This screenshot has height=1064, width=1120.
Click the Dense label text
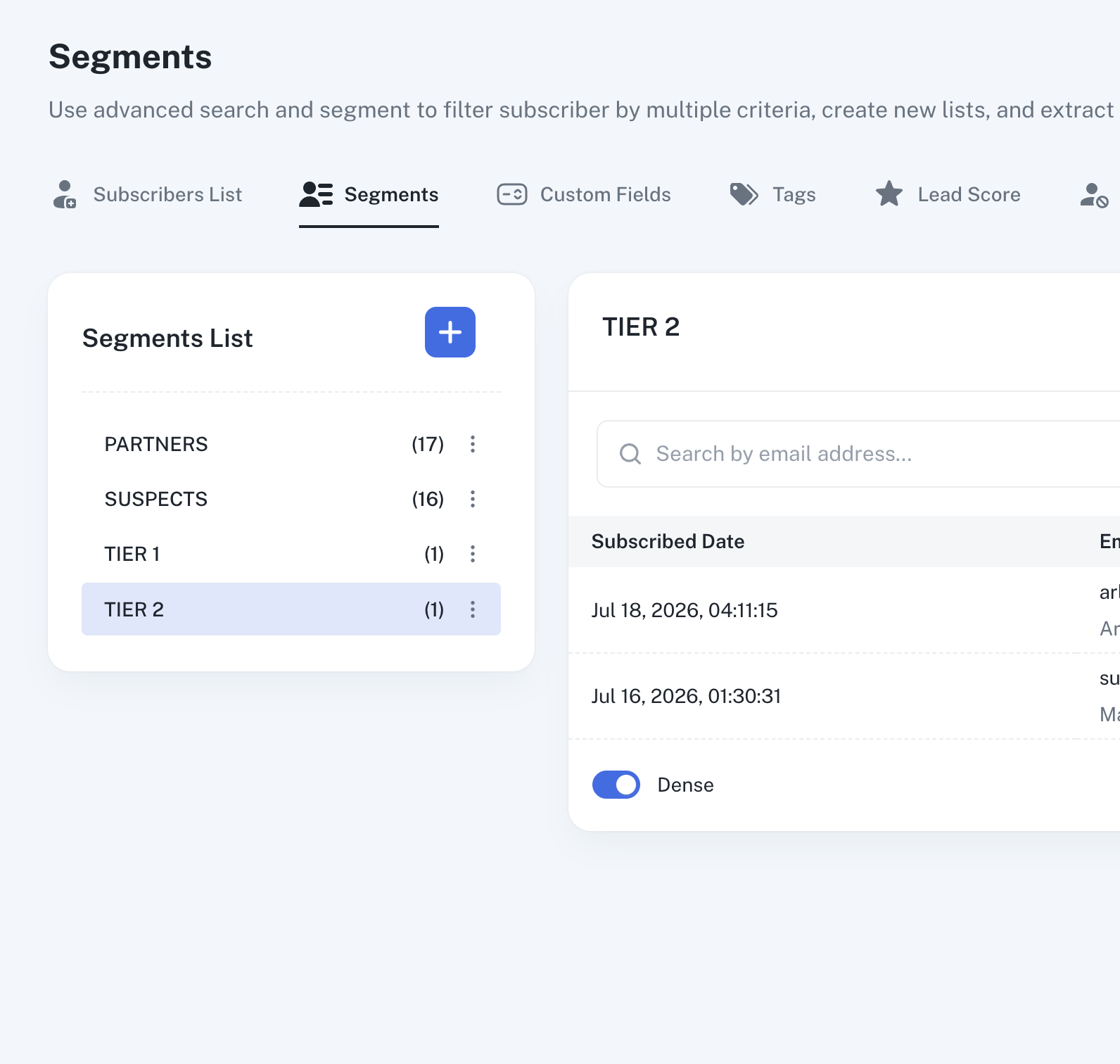686,785
